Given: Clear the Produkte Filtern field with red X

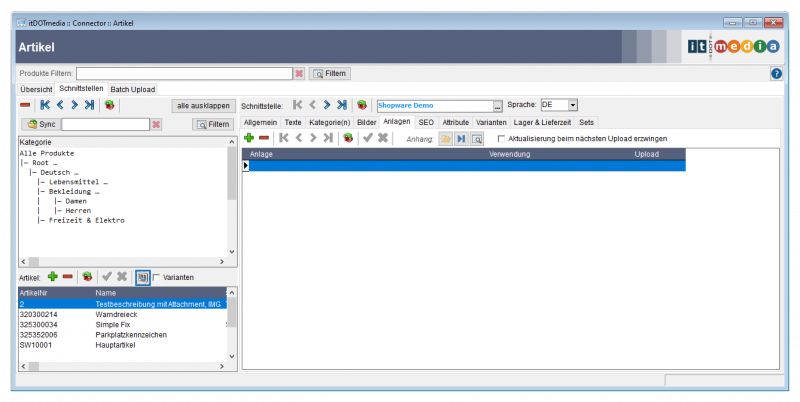Looking at the screenshot, I should [299, 73].
